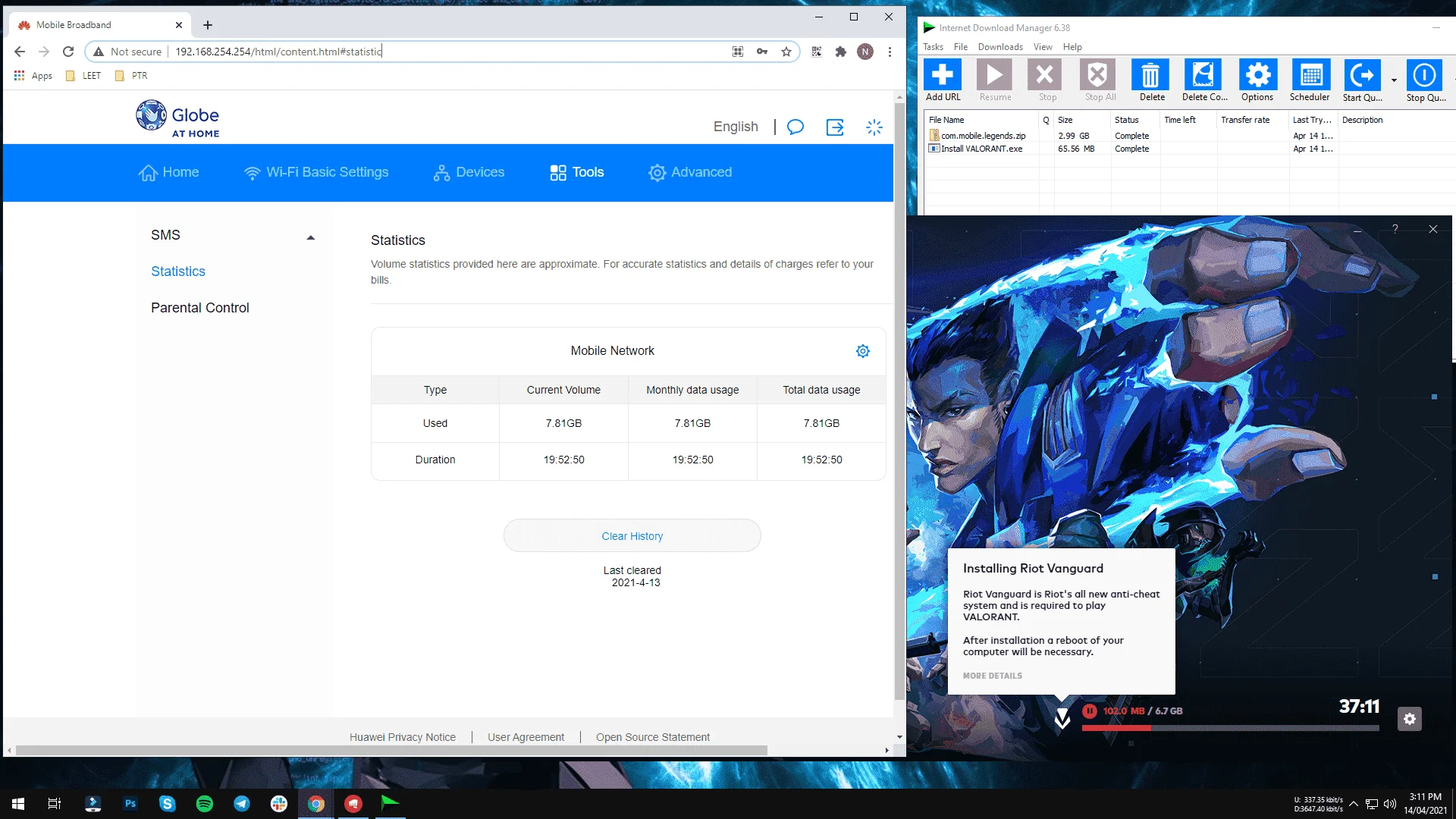1456x819 pixels.
Task: Open Mobile Network statistics settings gear
Action: [x=863, y=351]
